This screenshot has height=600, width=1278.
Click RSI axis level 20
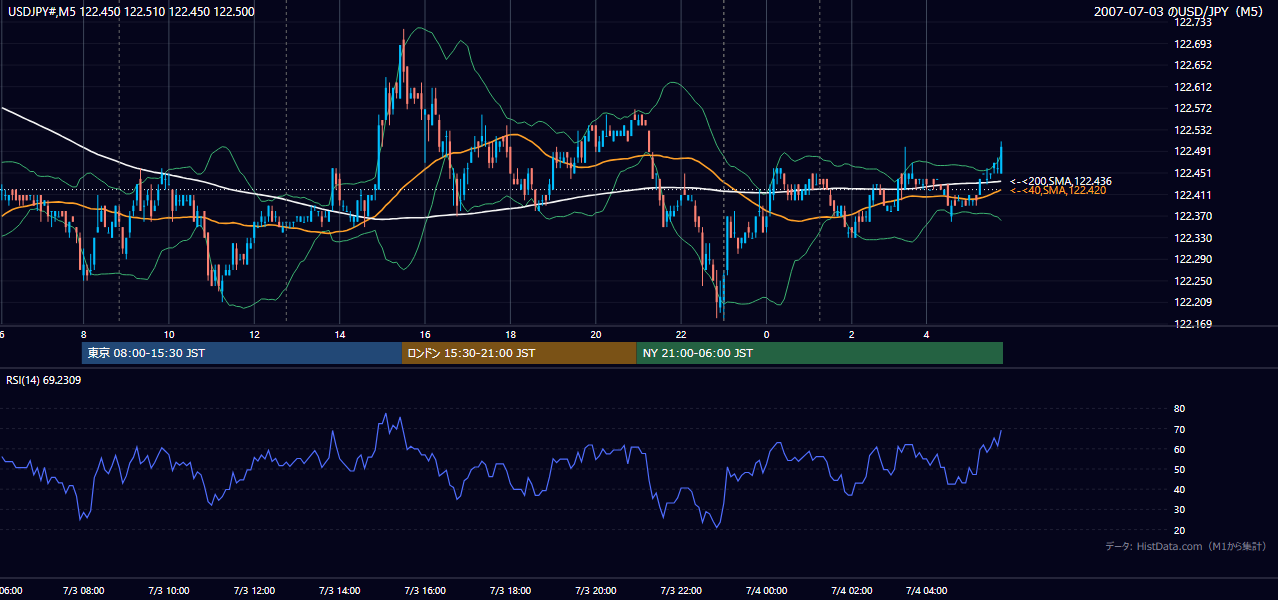pos(1180,531)
